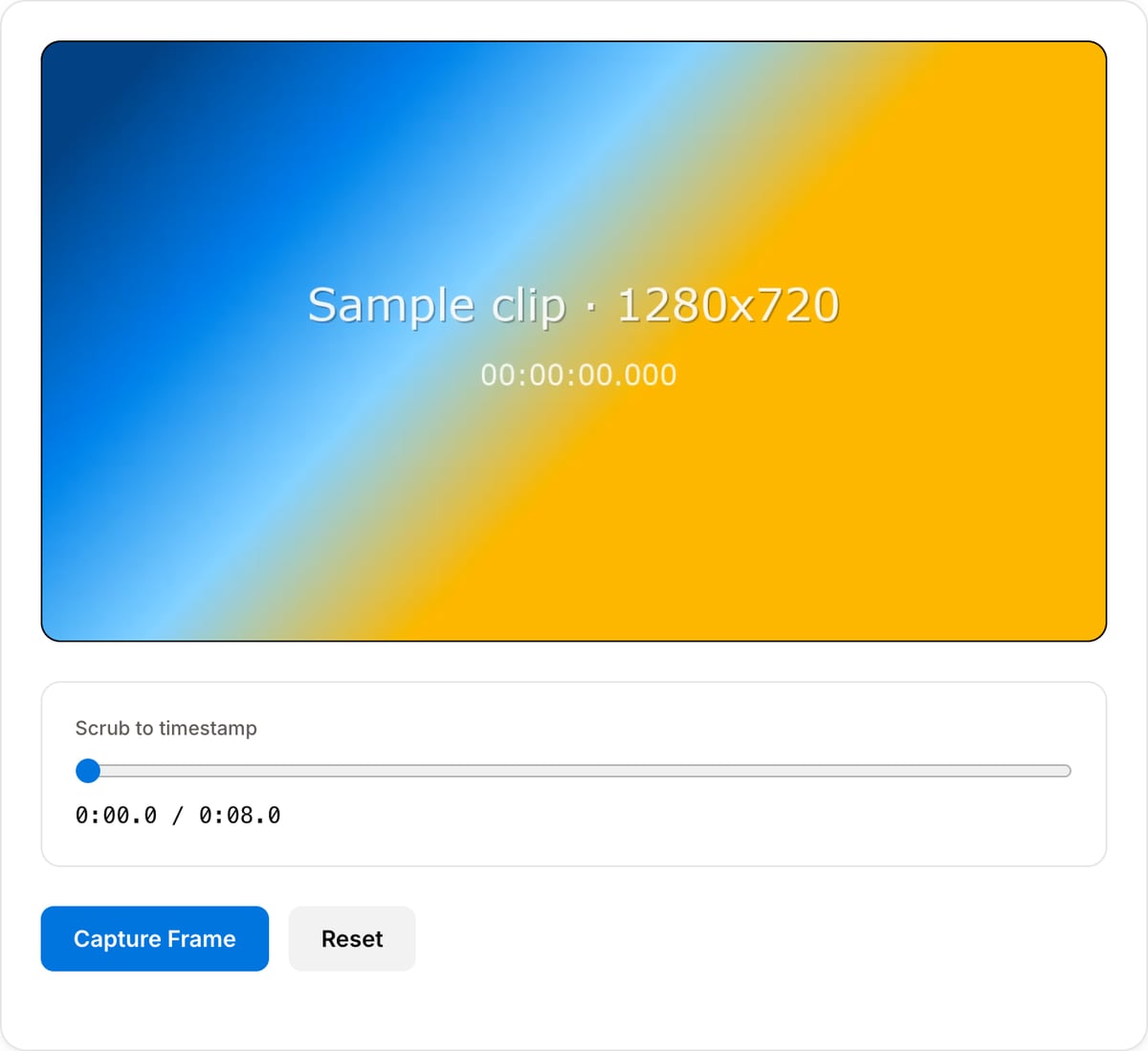Select the sample clip video preview
The image size is (1148, 1051).
[574, 341]
